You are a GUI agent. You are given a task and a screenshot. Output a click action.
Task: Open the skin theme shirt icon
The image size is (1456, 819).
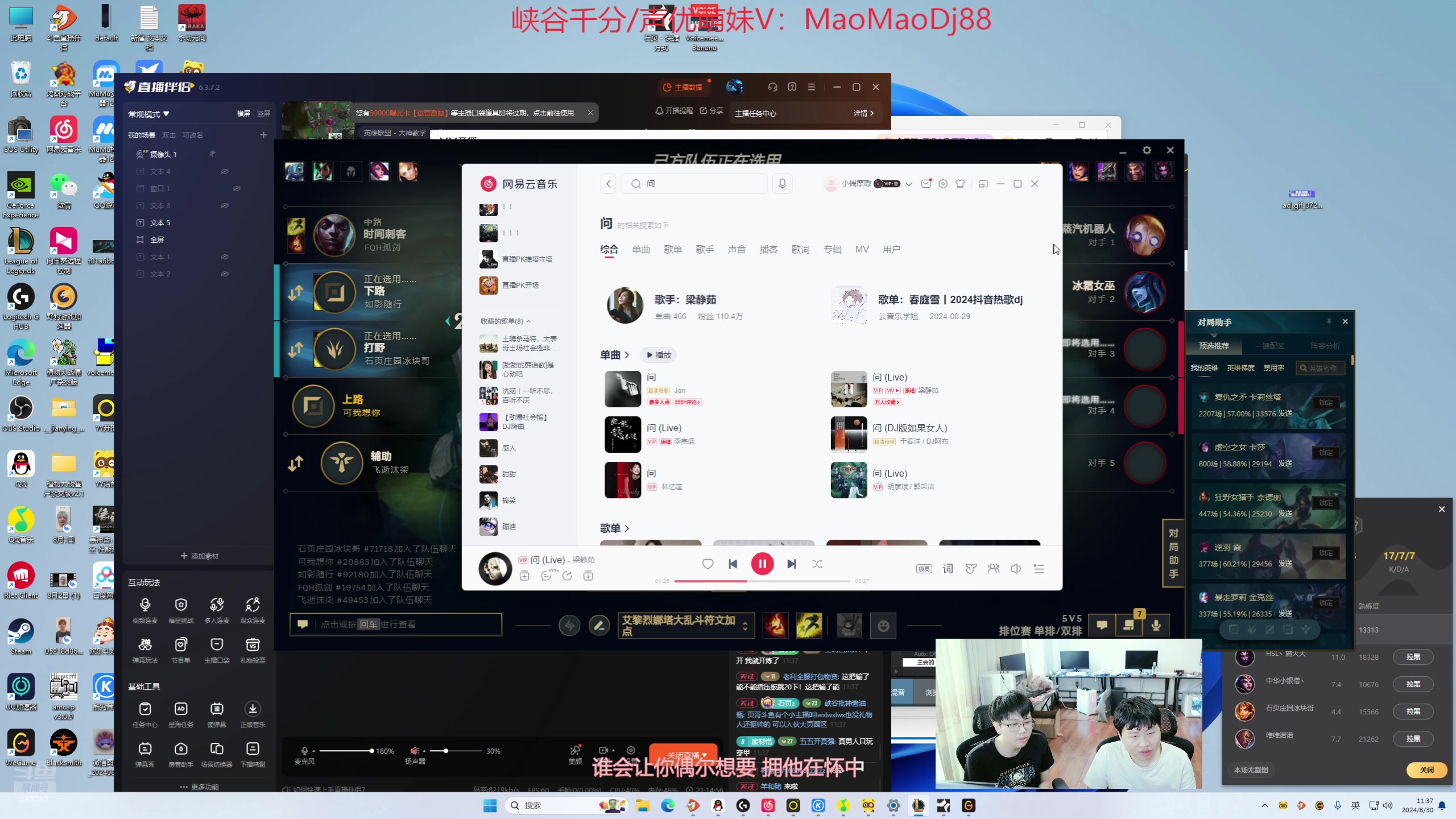960,184
